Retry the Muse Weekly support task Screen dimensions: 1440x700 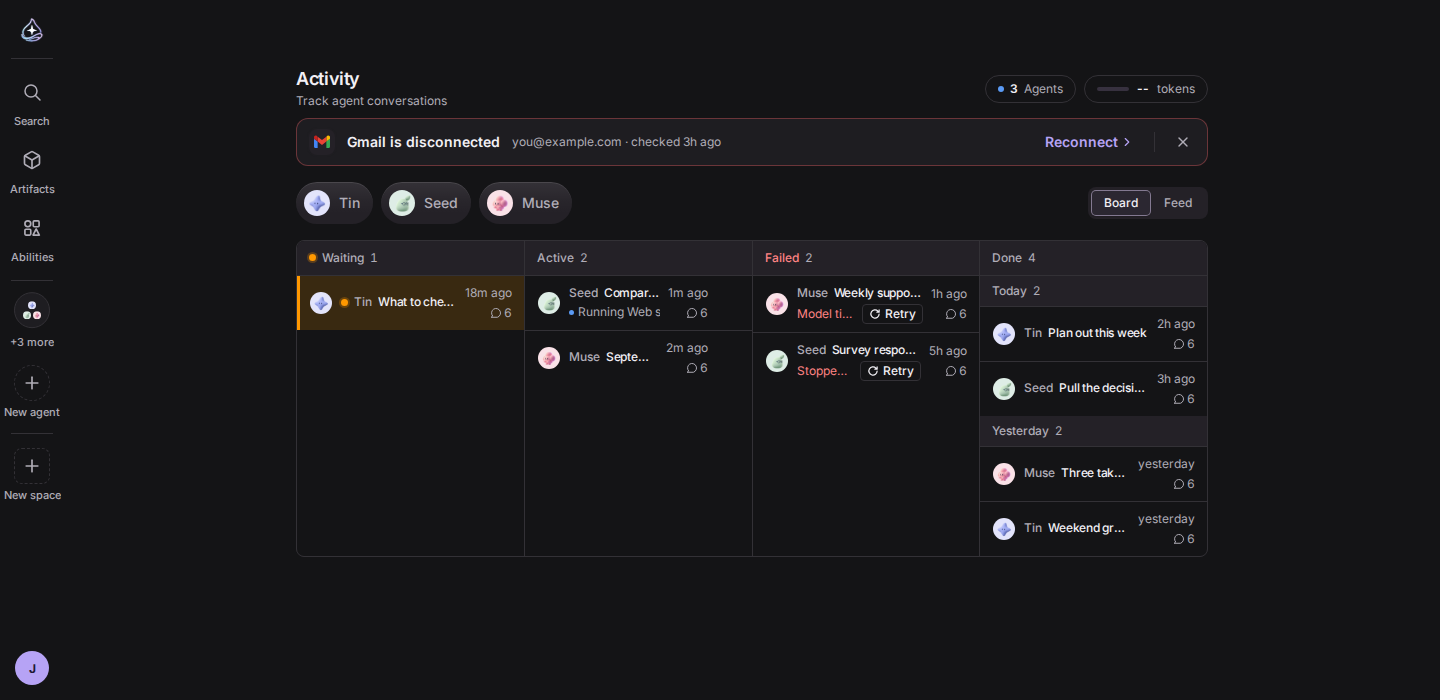click(892, 314)
